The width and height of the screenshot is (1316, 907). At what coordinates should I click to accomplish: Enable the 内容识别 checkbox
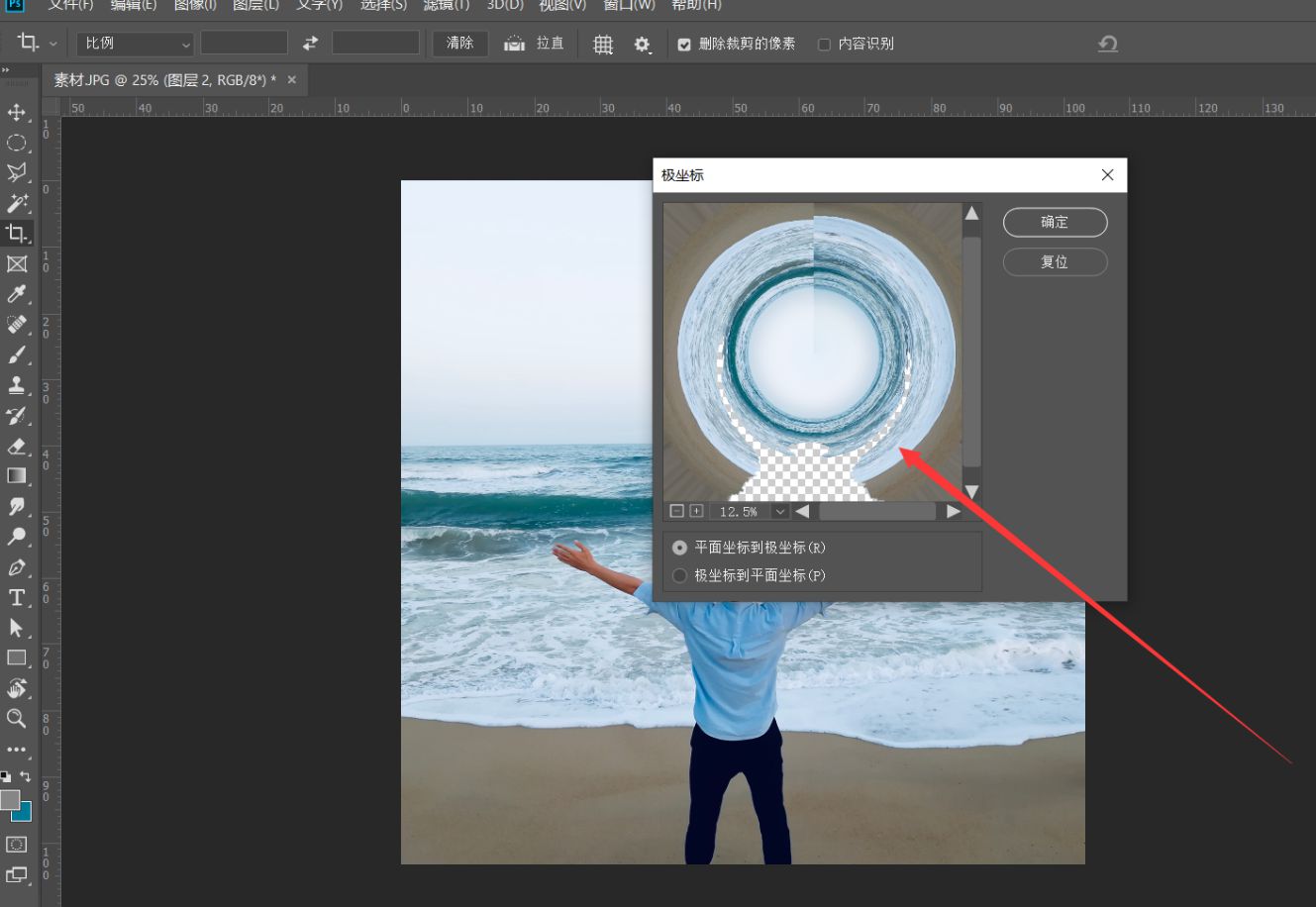pyautogui.click(x=824, y=43)
